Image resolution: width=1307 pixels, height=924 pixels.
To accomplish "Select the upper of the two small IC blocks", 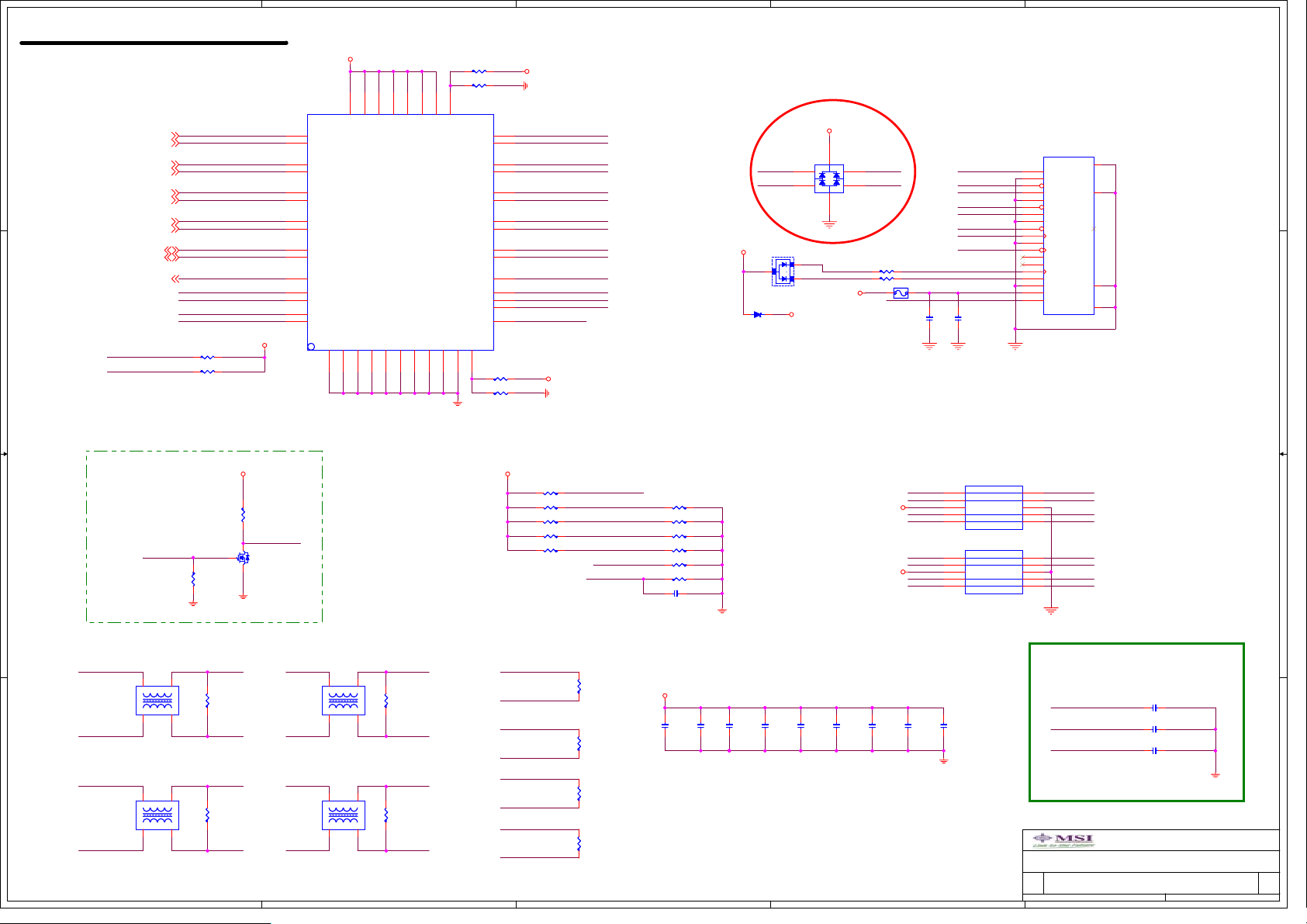I will [x=994, y=507].
